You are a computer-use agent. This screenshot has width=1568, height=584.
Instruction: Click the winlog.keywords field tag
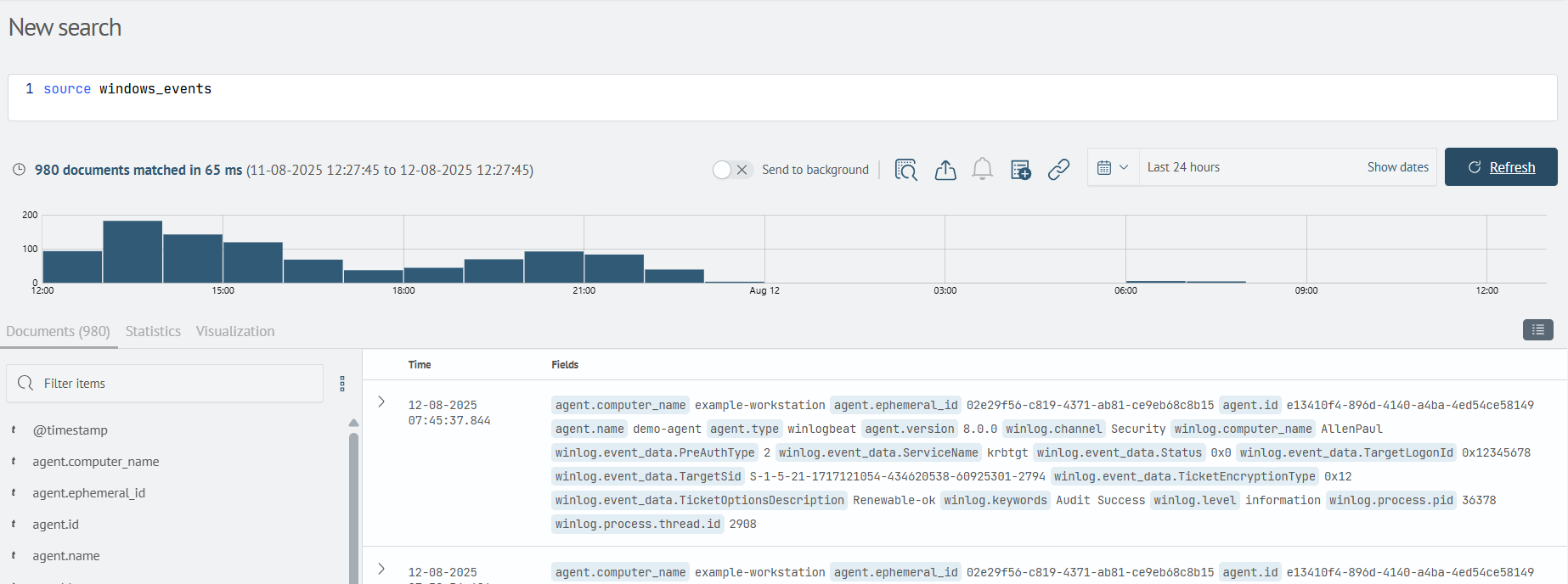click(x=996, y=500)
